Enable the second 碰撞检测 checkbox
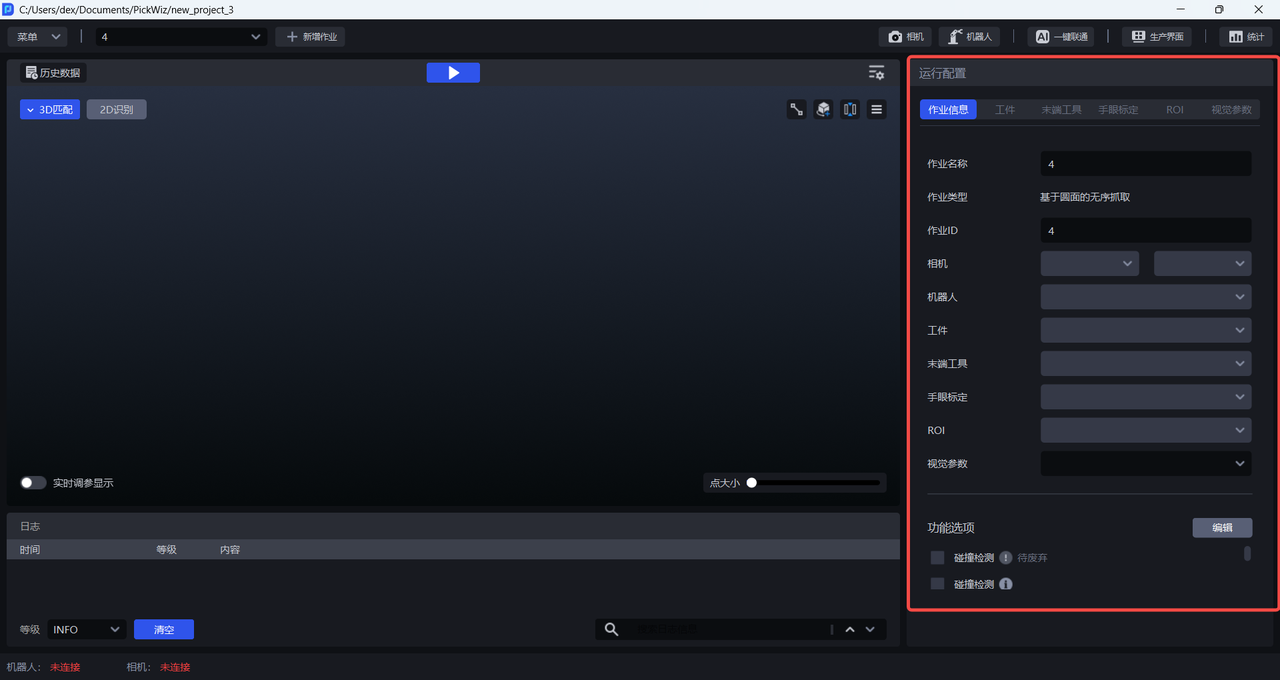This screenshot has height=680, width=1280. click(x=937, y=584)
